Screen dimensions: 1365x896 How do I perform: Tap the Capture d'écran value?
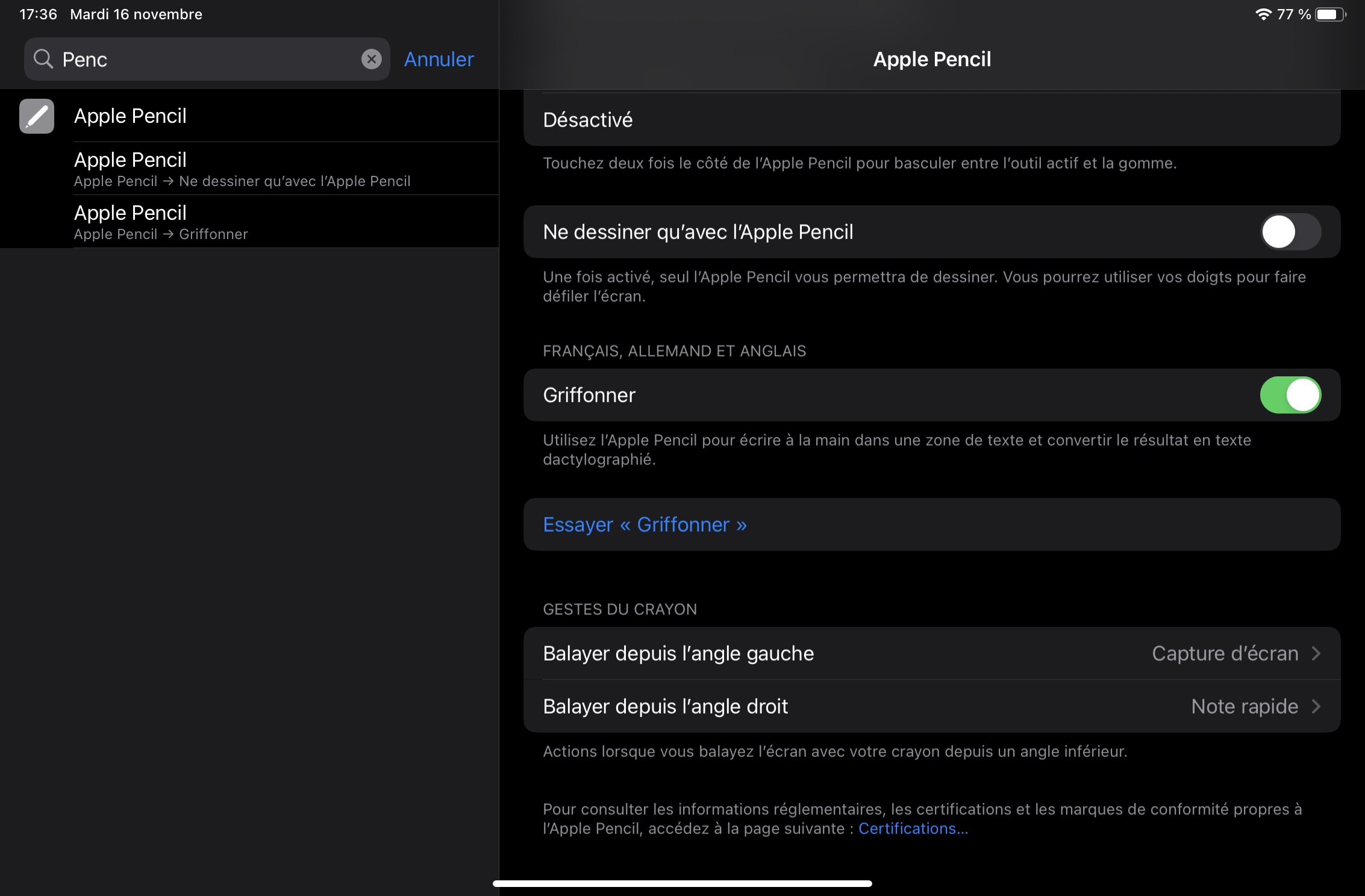pos(1225,653)
